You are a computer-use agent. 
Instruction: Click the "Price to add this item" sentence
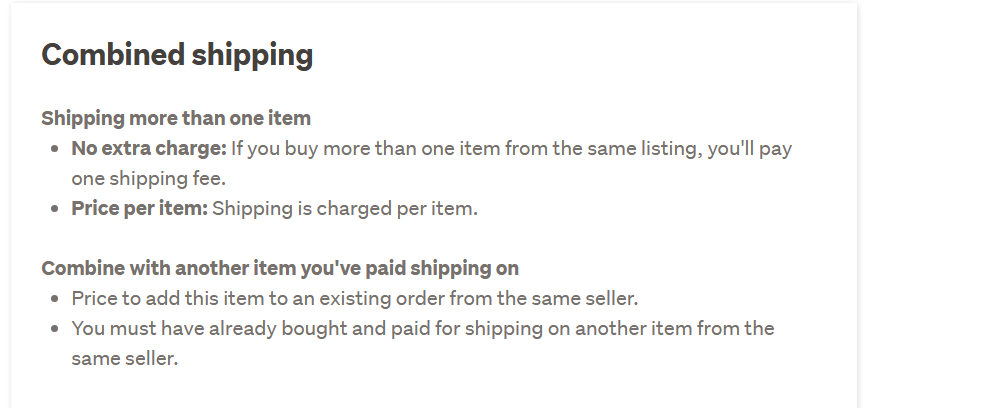pos(354,298)
